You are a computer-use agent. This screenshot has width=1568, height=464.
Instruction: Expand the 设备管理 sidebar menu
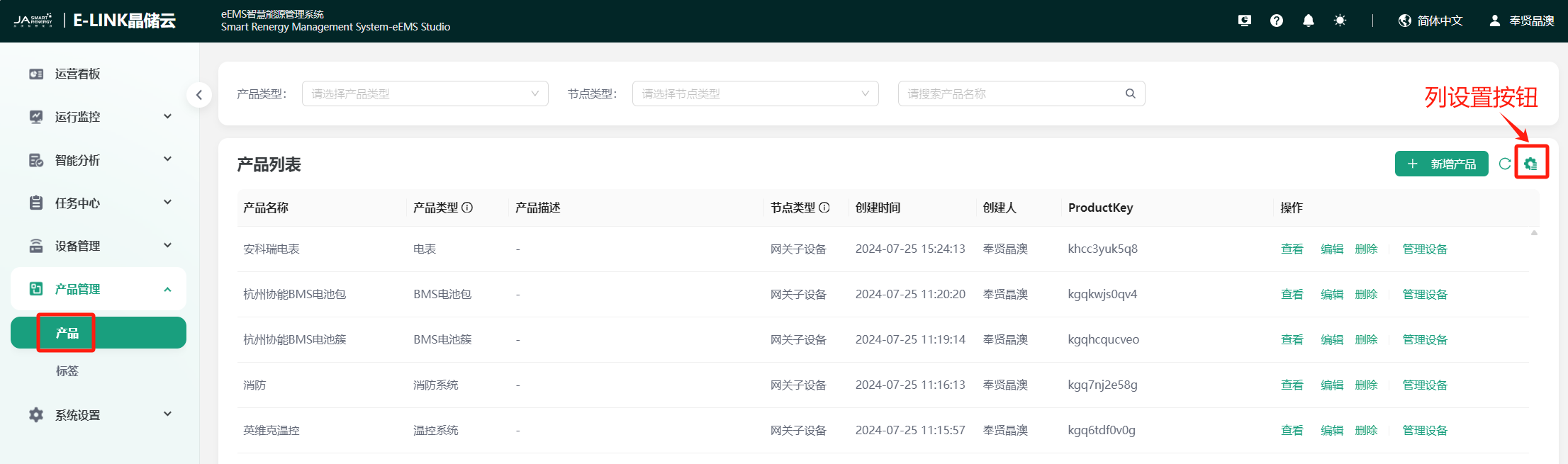tap(99, 246)
